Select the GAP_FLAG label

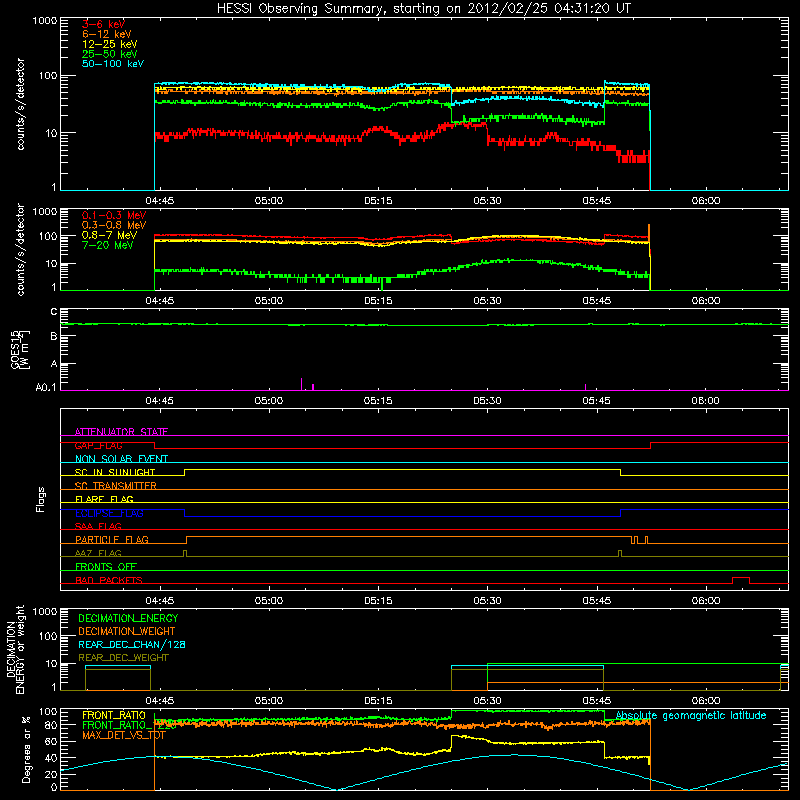click(x=98, y=445)
